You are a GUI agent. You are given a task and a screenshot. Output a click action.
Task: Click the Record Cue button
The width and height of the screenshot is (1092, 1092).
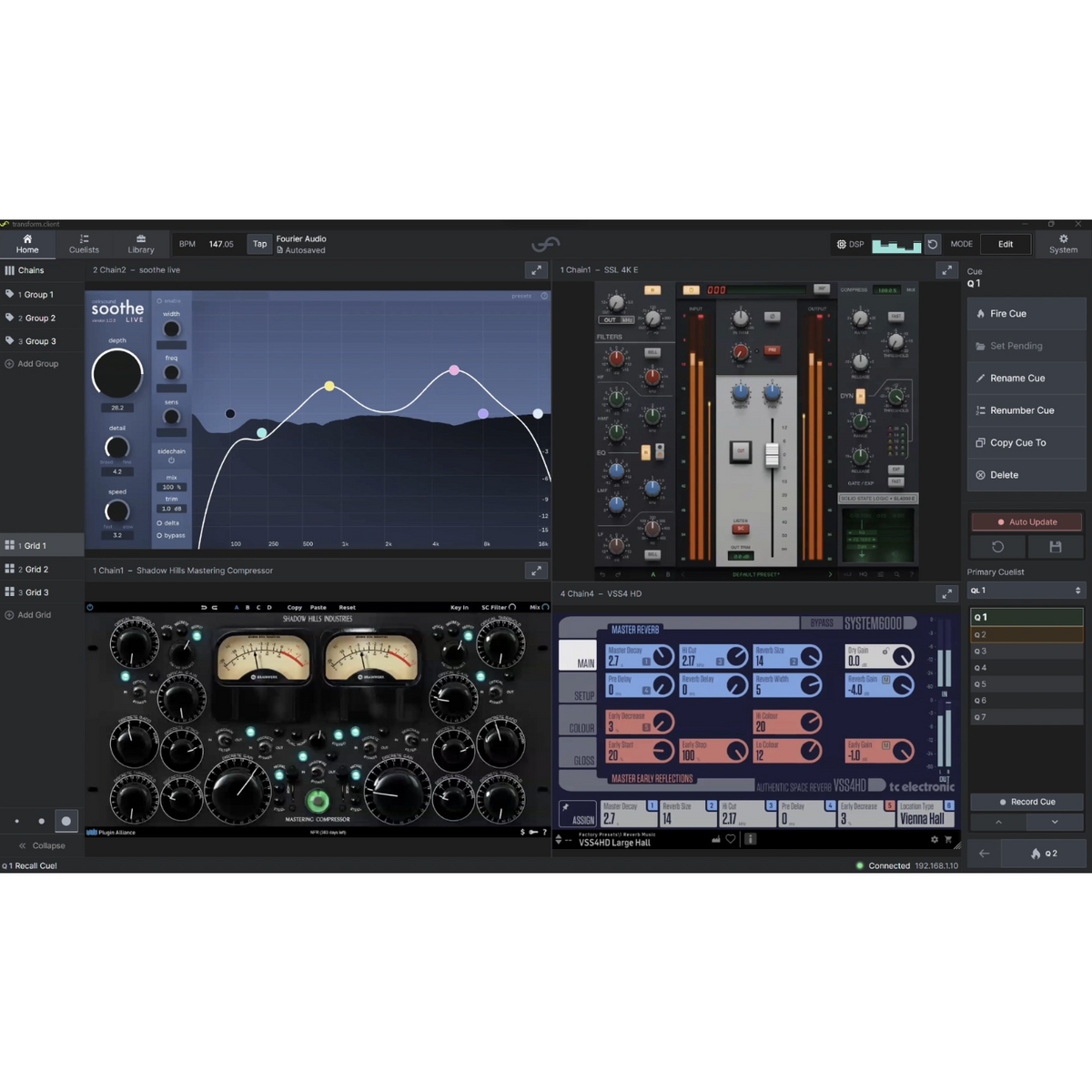click(1026, 802)
